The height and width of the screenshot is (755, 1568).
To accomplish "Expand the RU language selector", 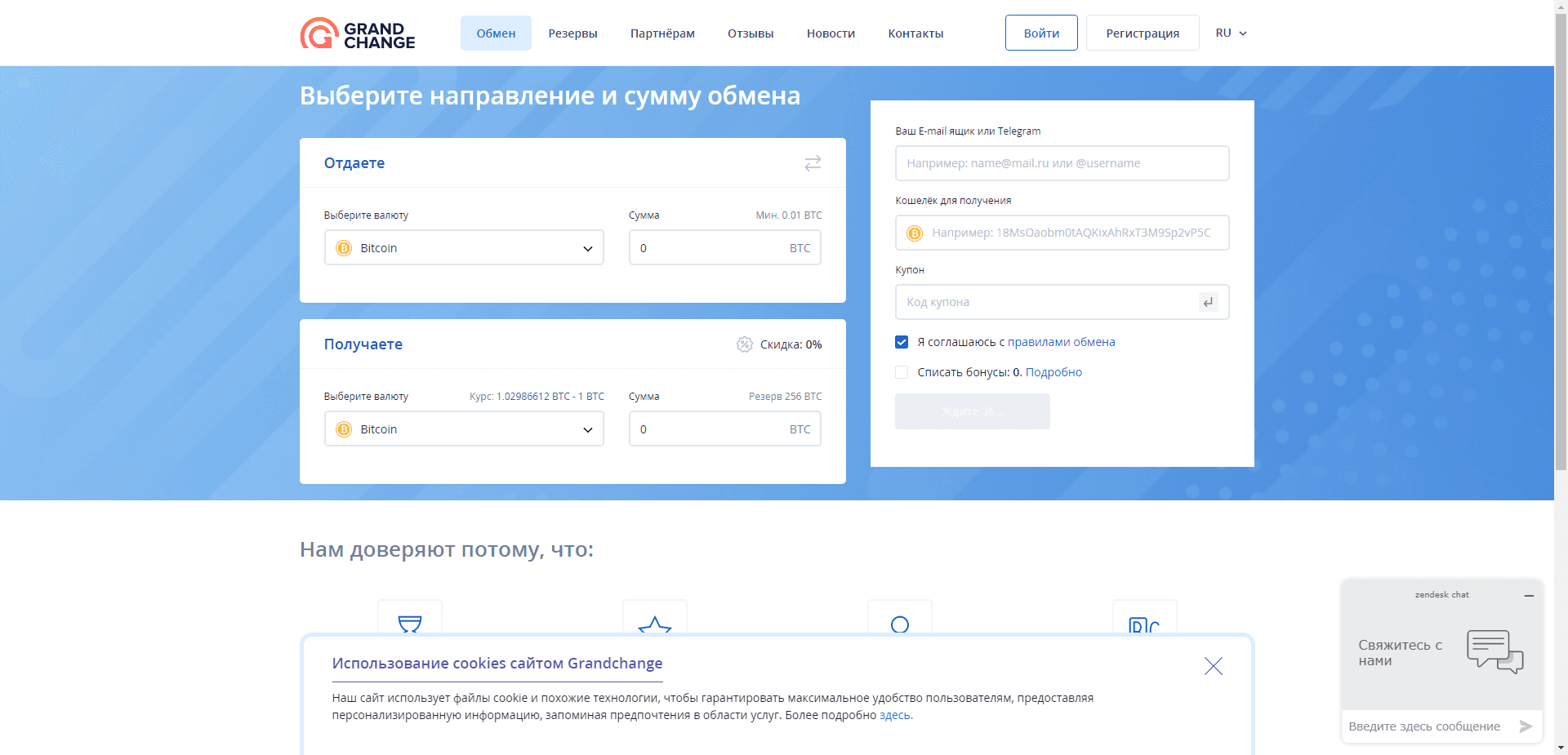I will pos(1231,33).
